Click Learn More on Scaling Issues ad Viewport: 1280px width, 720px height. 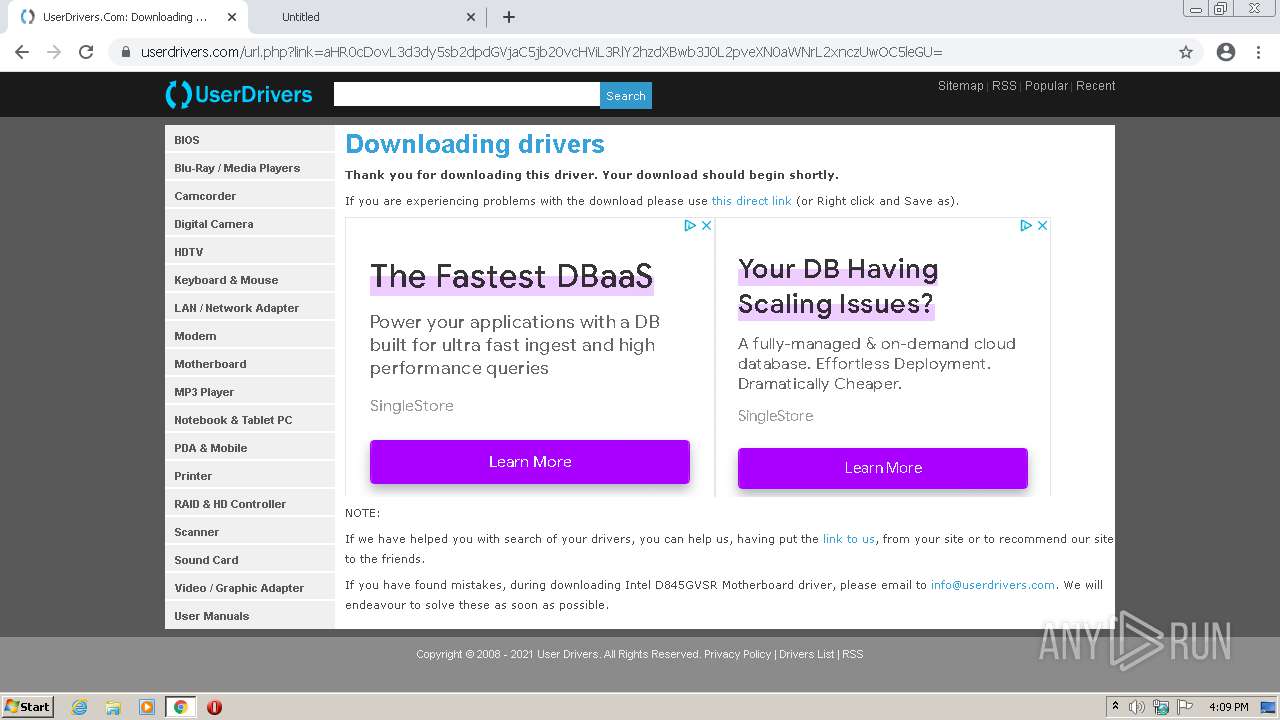coord(883,468)
